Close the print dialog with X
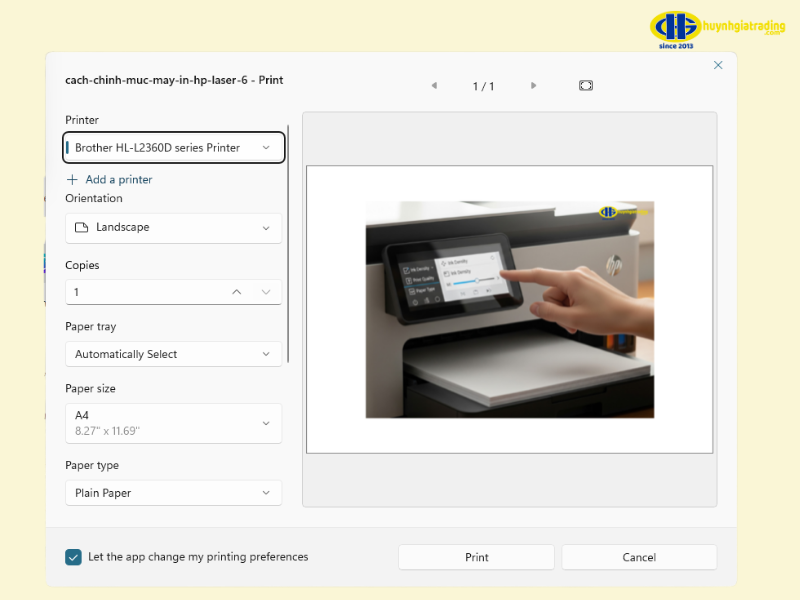800x600 pixels. pos(718,65)
